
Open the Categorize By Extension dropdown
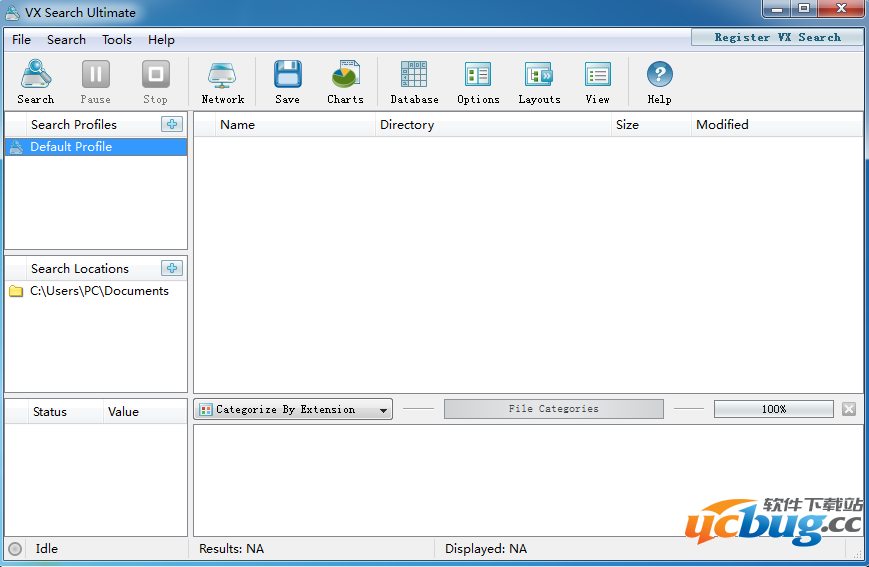(293, 409)
